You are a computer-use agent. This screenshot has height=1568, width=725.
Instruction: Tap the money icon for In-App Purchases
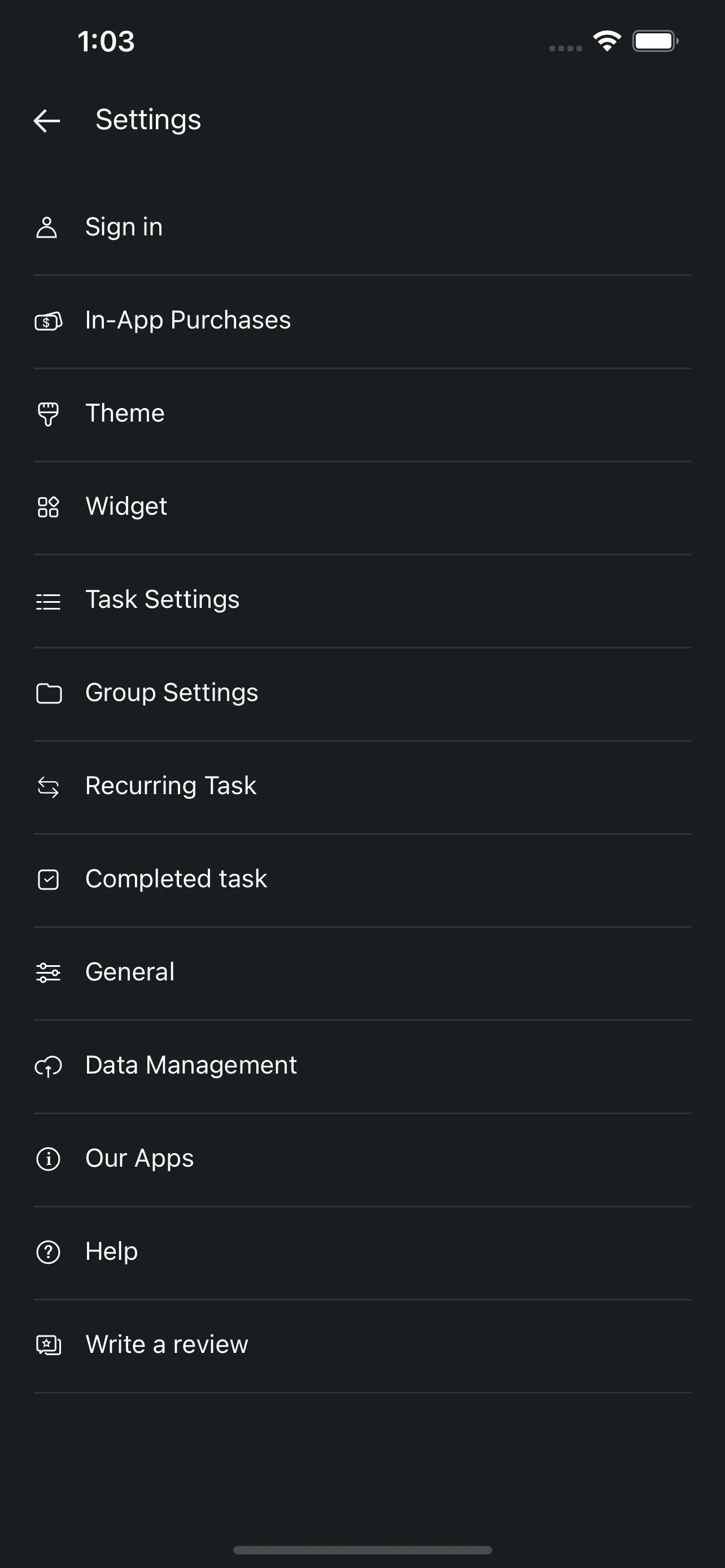tap(48, 321)
